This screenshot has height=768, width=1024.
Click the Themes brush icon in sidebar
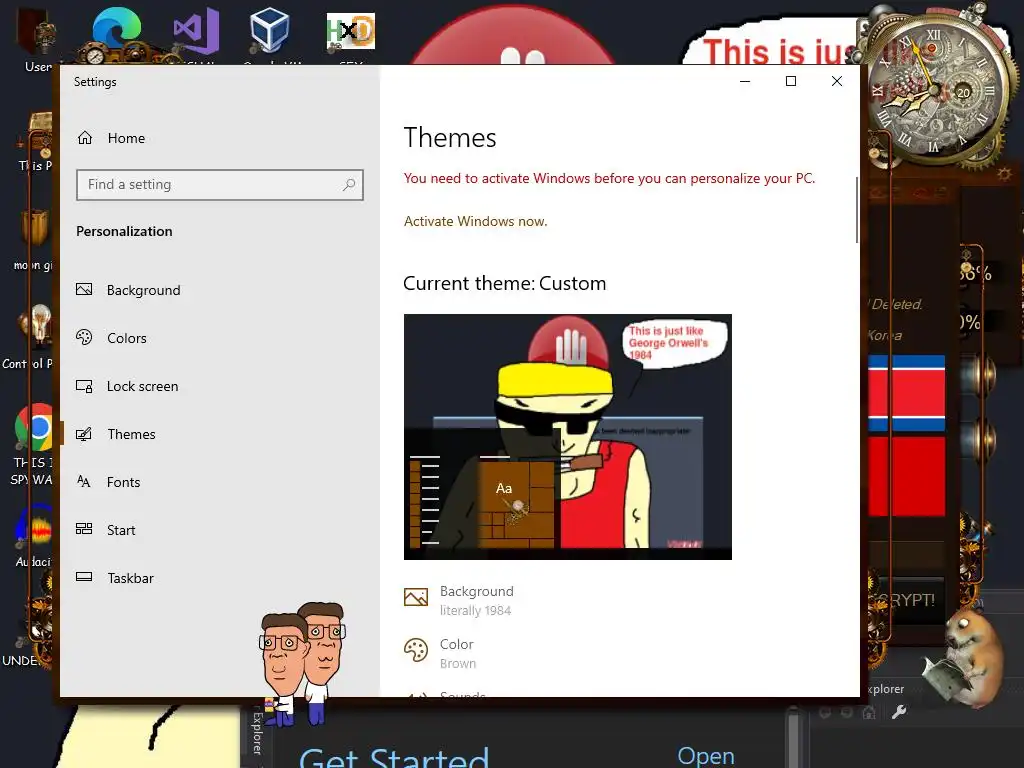tap(84, 434)
